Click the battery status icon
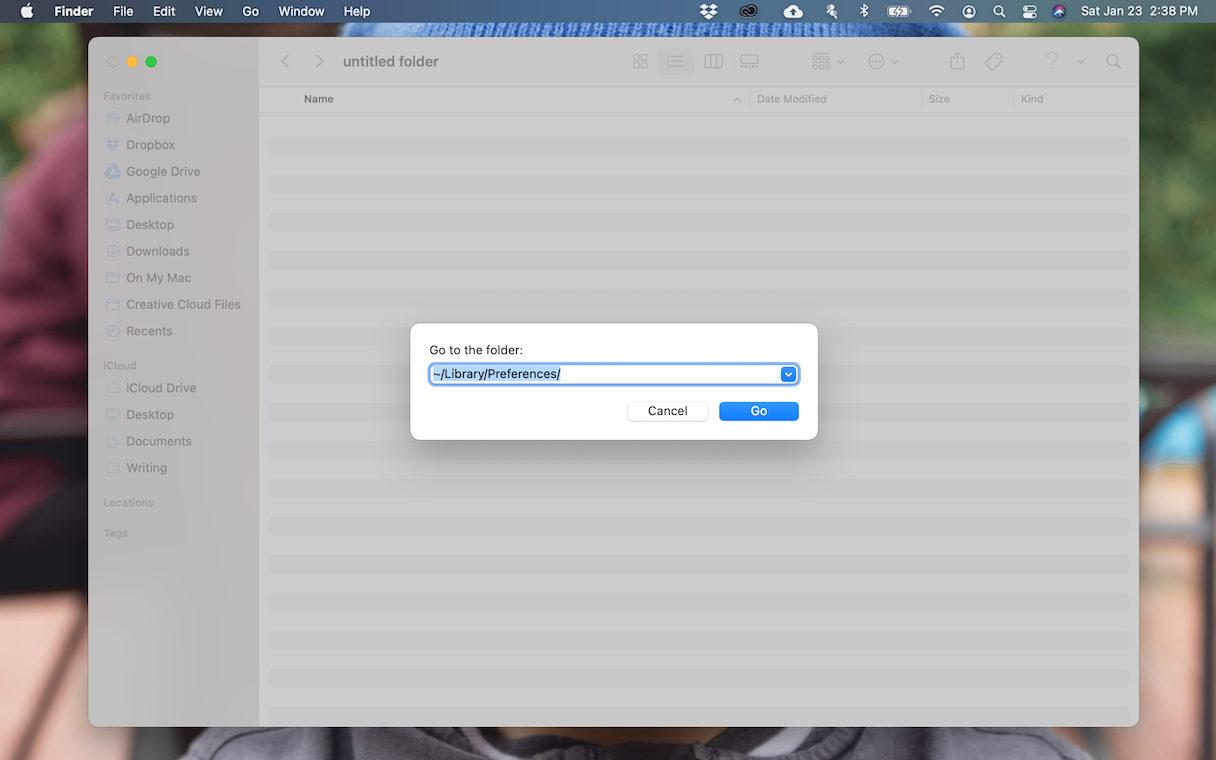The width and height of the screenshot is (1216, 760). [899, 11]
